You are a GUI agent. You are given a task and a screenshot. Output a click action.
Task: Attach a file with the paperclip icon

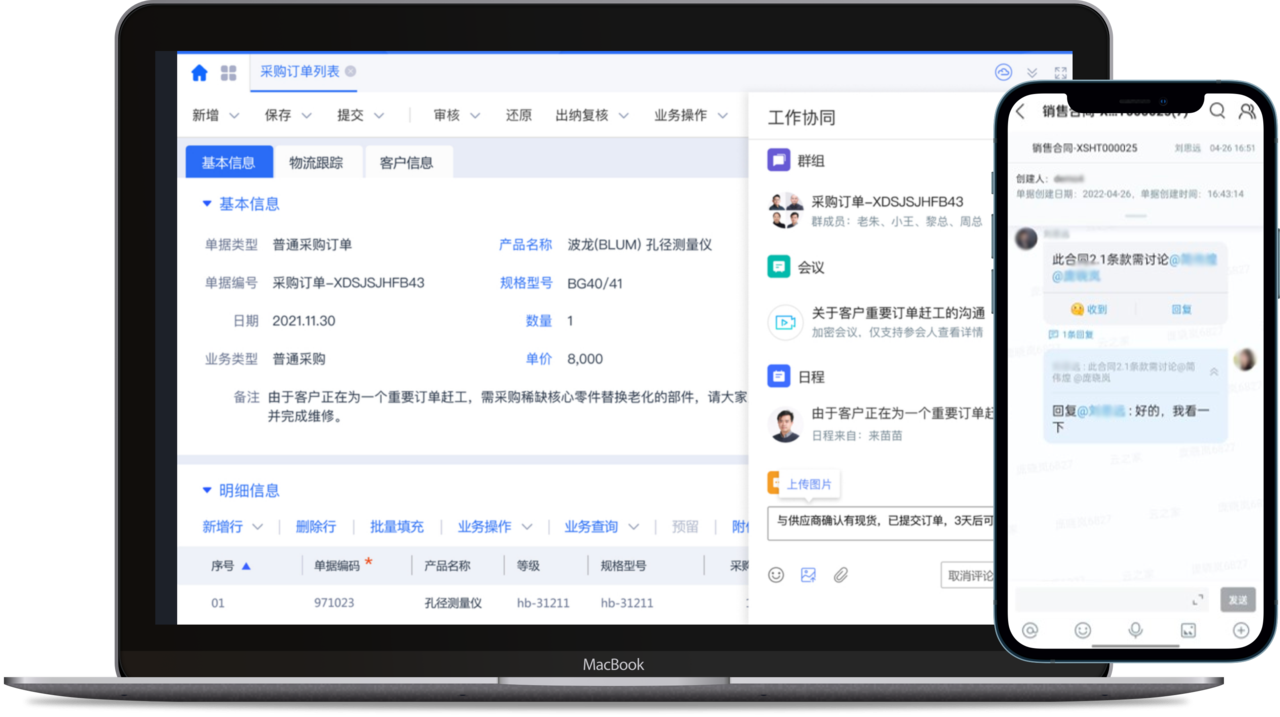(x=841, y=575)
